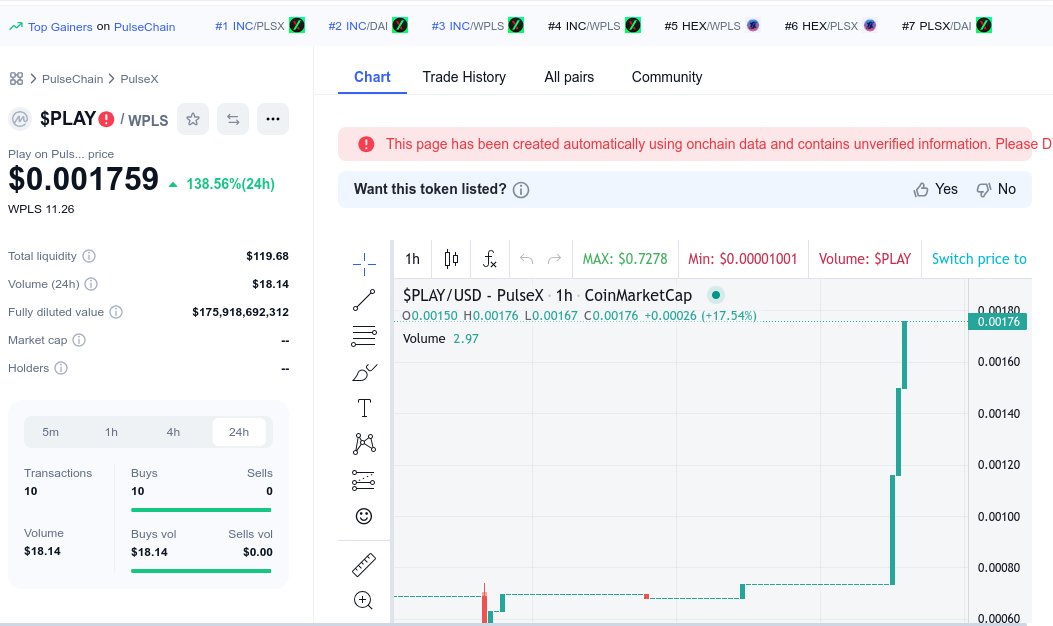Click the Volume: $PLAY chart button
This screenshot has height=626, width=1053.
click(865, 259)
